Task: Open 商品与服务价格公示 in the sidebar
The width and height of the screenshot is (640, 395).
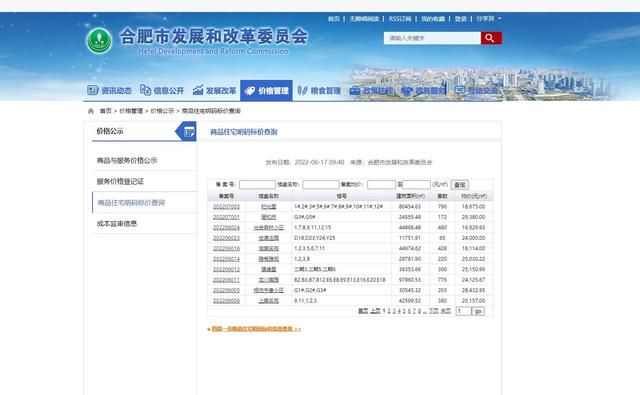Action: [127, 160]
